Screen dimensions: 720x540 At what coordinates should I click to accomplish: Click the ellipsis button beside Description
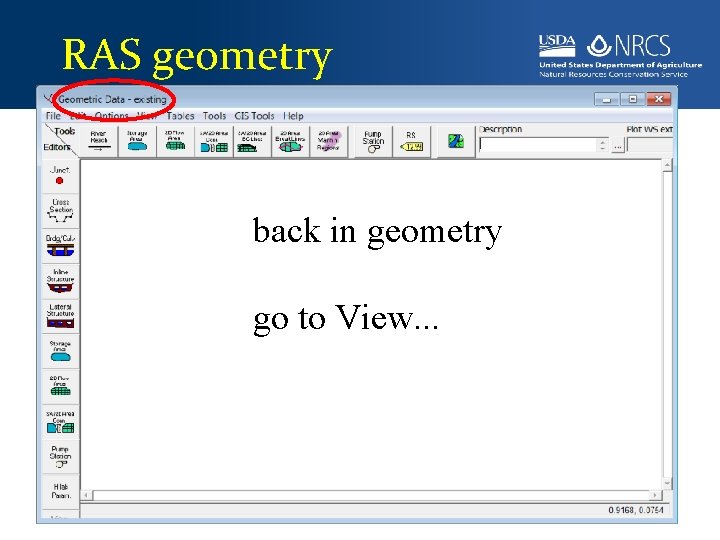[x=618, y=146]
